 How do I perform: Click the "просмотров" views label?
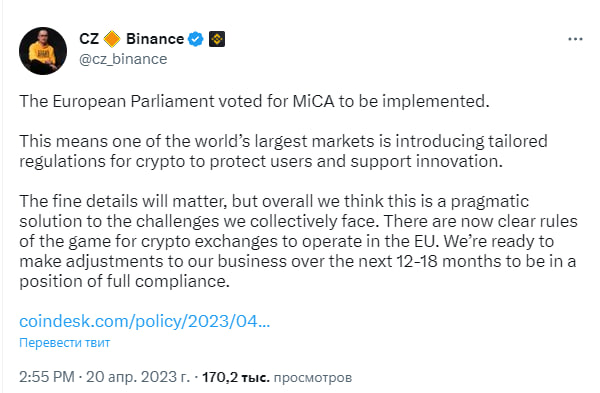click(x=313, y=378)
